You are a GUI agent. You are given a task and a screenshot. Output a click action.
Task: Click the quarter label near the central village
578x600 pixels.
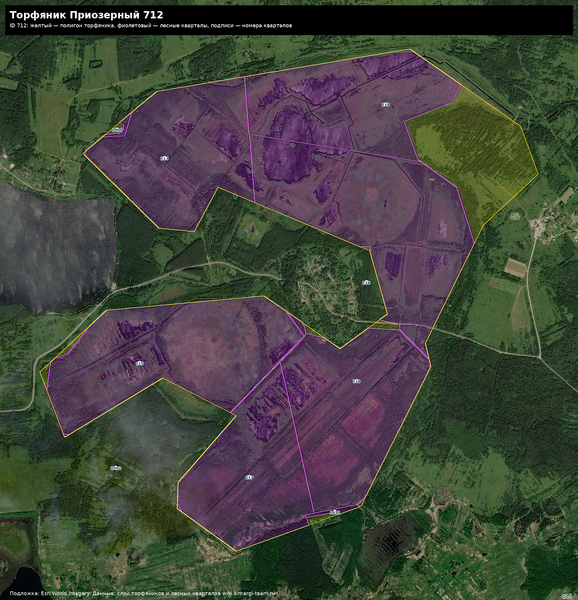tap(366, 283)
